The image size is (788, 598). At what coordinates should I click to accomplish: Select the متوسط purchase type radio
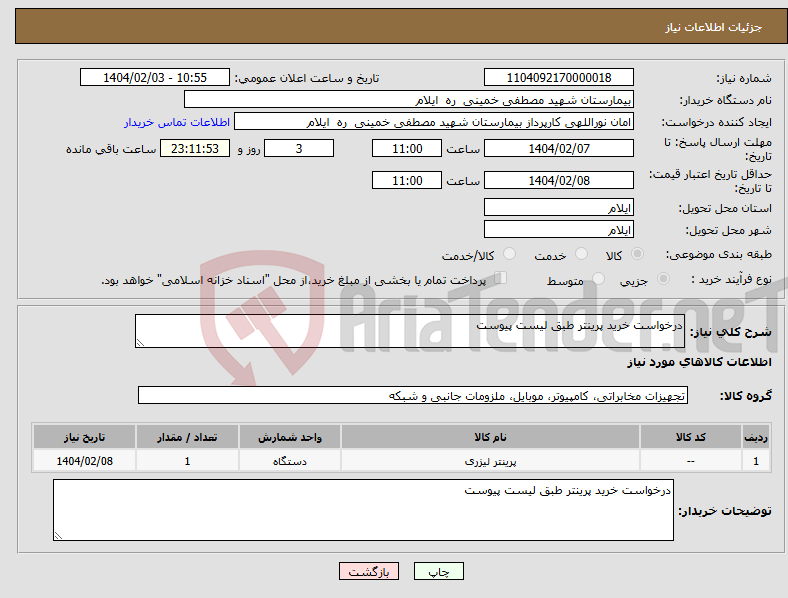tap(598, 278)
